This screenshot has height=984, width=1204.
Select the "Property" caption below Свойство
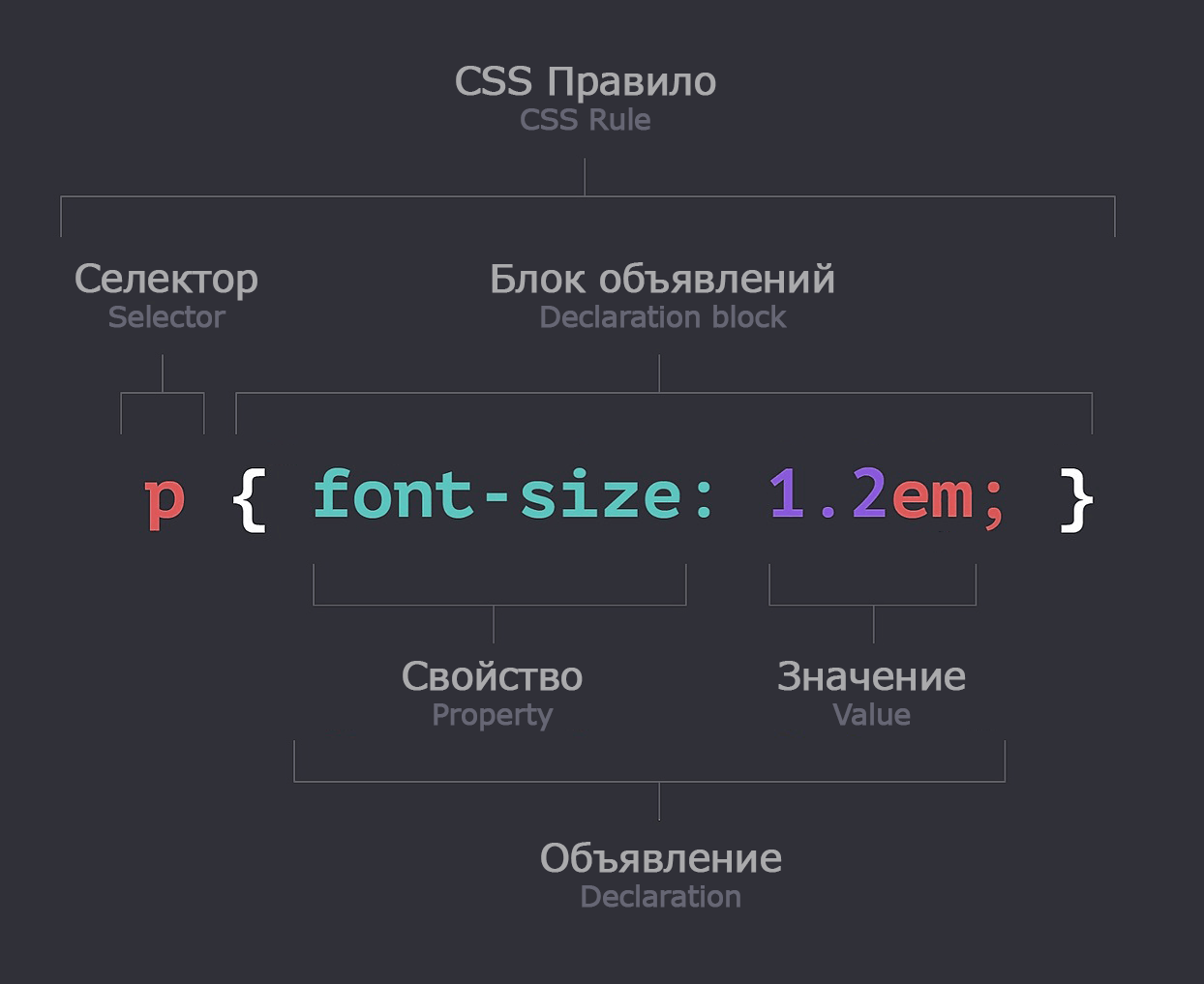coord(493,715)
